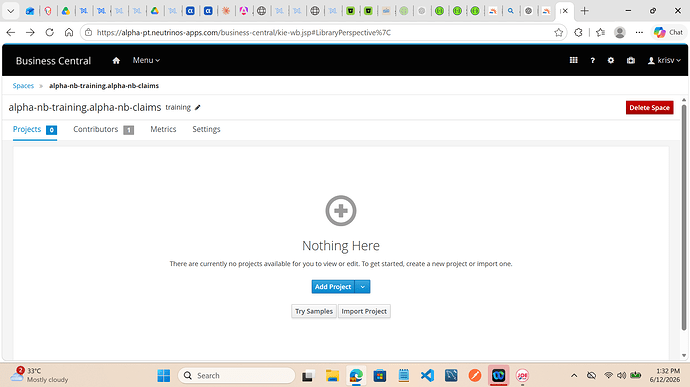Bookmark page with the star icon
Image resolution: width=690 pixels, height=387 pixels.
(558, 33)
